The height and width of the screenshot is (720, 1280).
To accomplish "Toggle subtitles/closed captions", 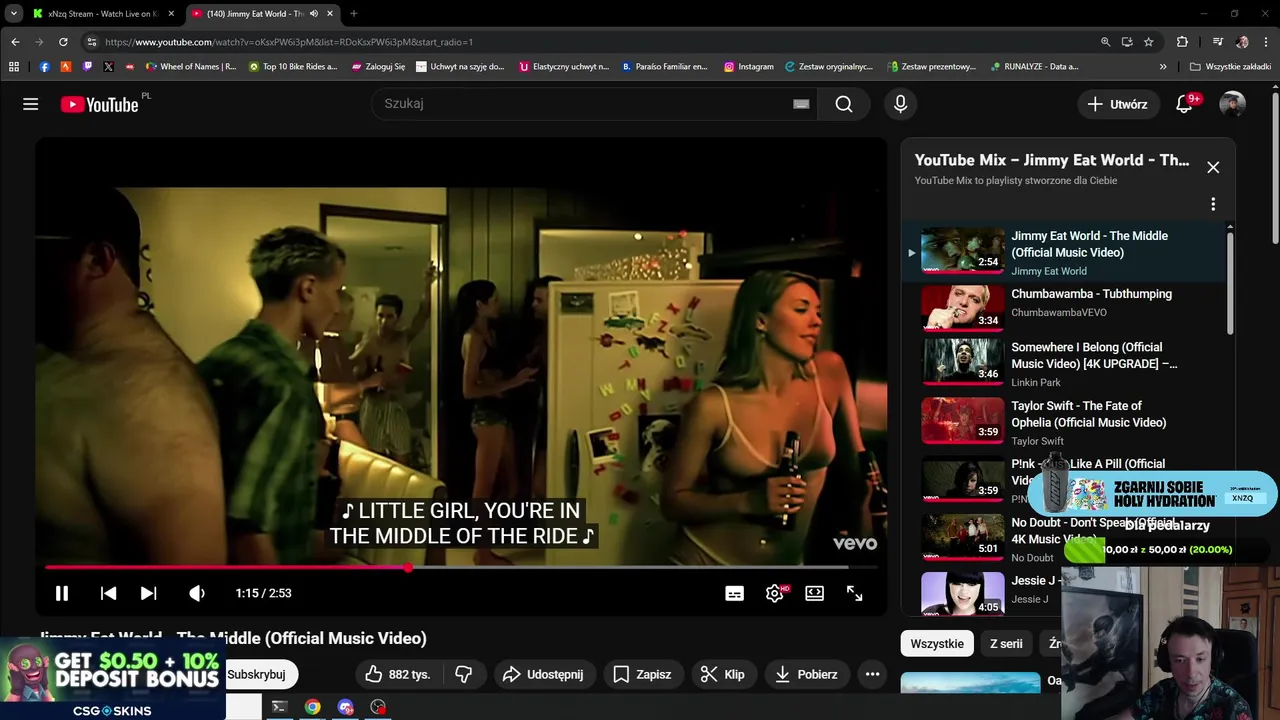I will (734, 593).
